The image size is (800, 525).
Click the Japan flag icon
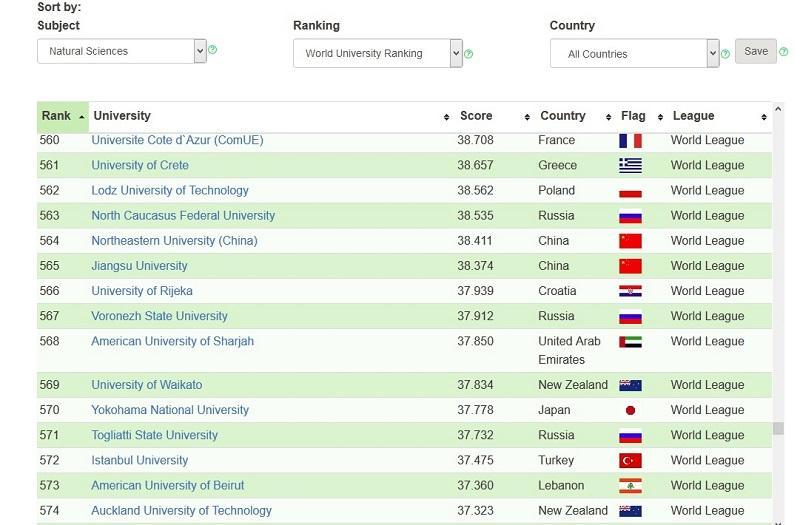(x=630, y=410)
